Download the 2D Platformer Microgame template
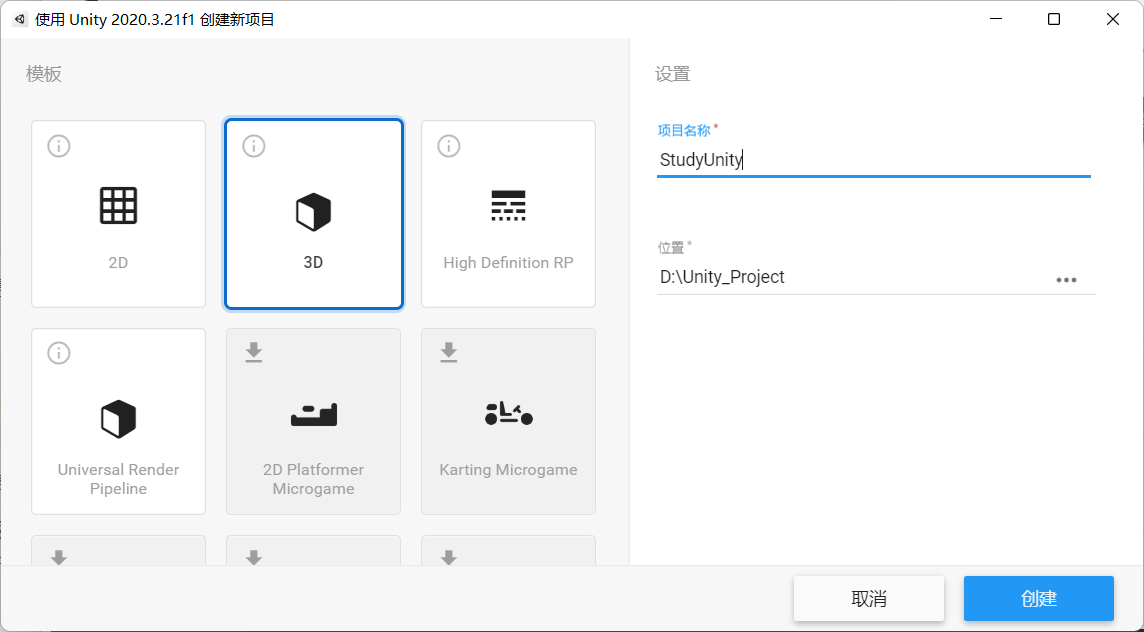 [254, 352]
